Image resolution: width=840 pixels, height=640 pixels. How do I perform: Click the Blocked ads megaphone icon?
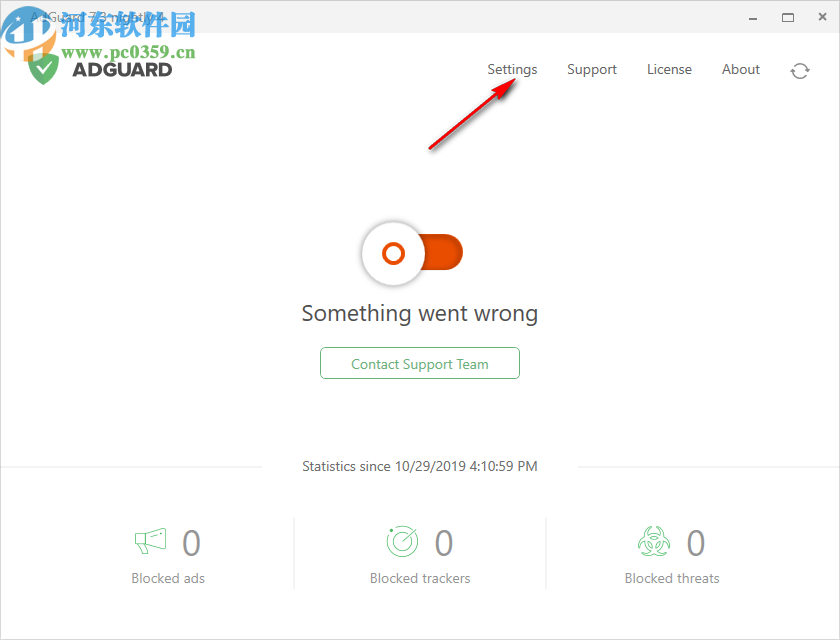pyautogui.click(x=151, y=541)
